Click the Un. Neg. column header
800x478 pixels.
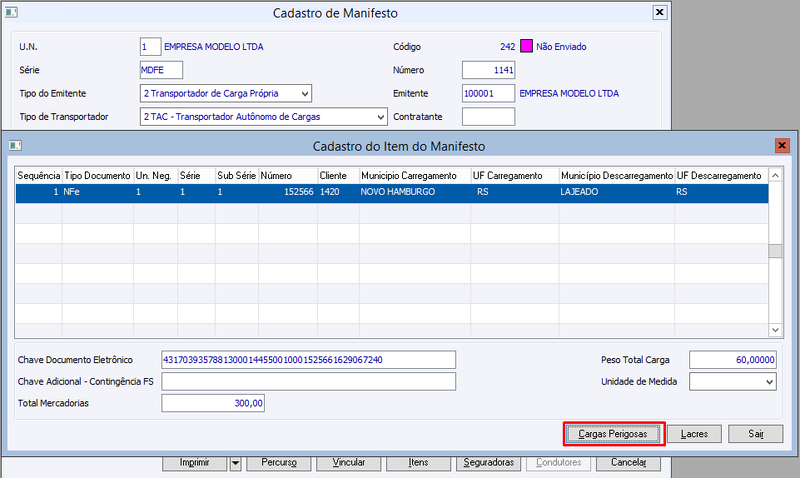point(155,175)
